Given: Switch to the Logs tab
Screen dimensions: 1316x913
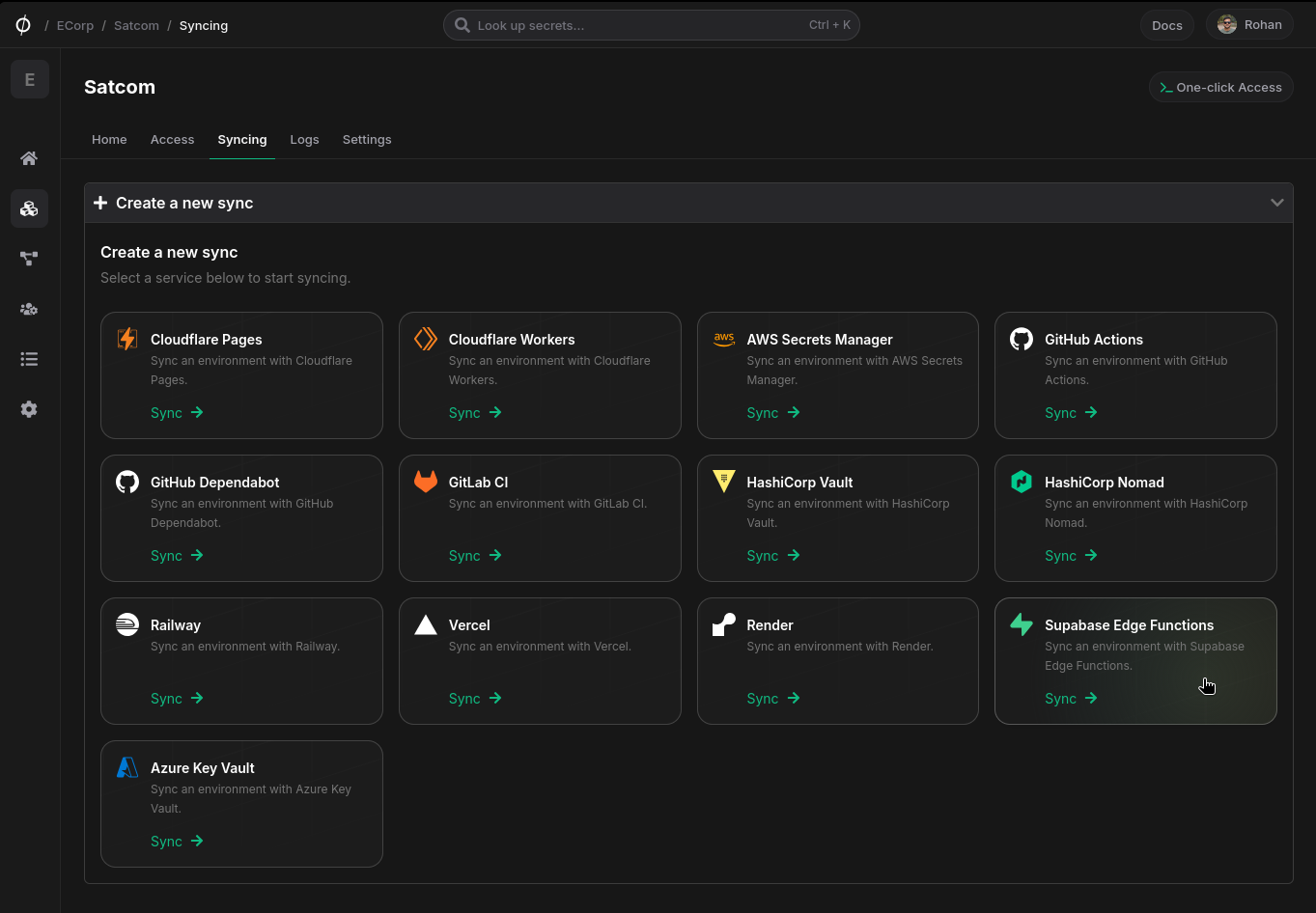Looking at the screenshot, I should (x=304, y=140).
